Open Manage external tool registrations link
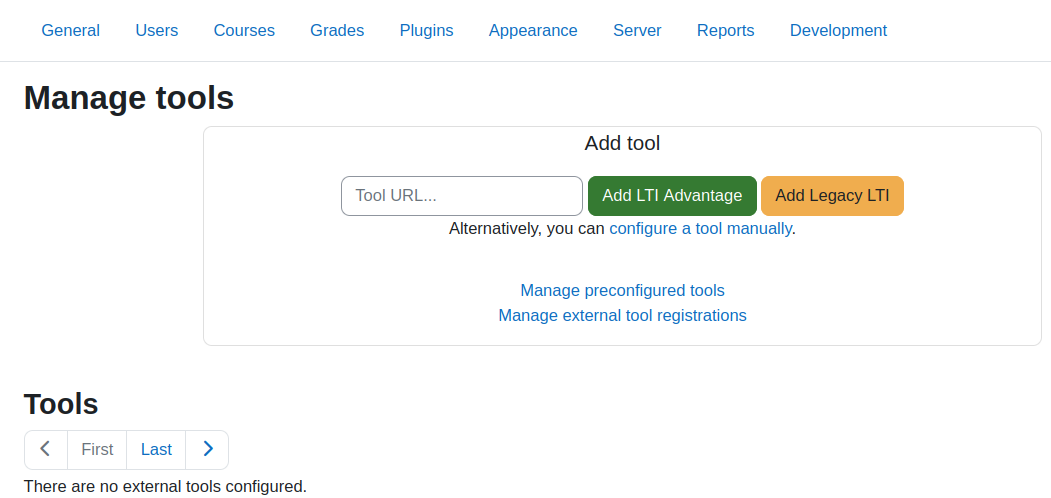 coord(623,315)
